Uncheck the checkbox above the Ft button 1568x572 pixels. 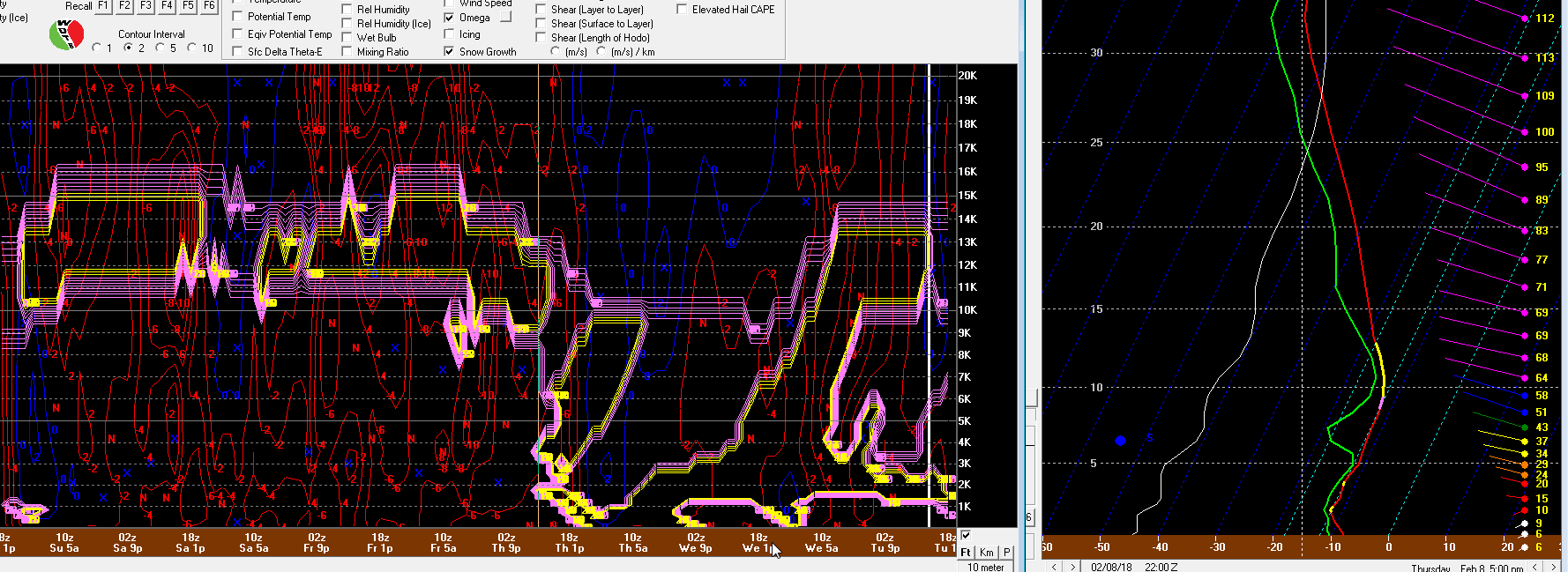(x=966, y=535)
